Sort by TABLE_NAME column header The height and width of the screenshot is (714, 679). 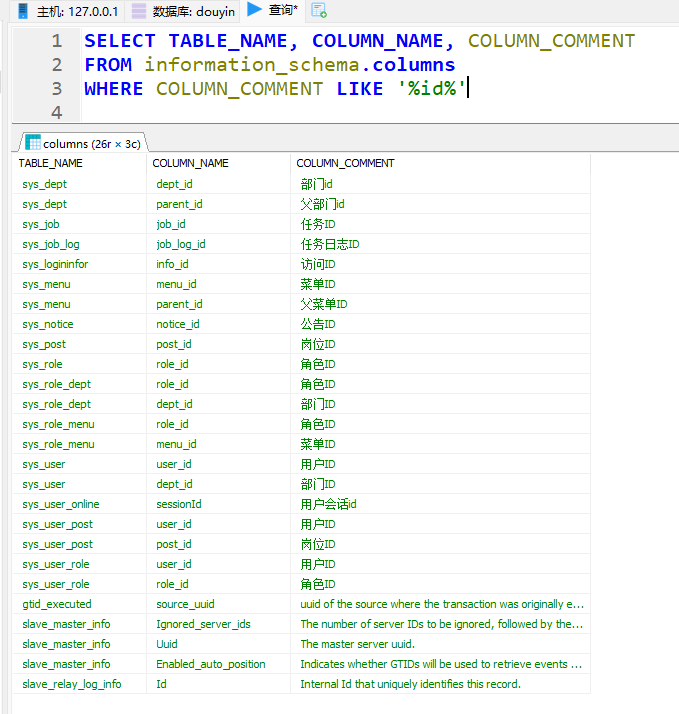pos(51,163)
